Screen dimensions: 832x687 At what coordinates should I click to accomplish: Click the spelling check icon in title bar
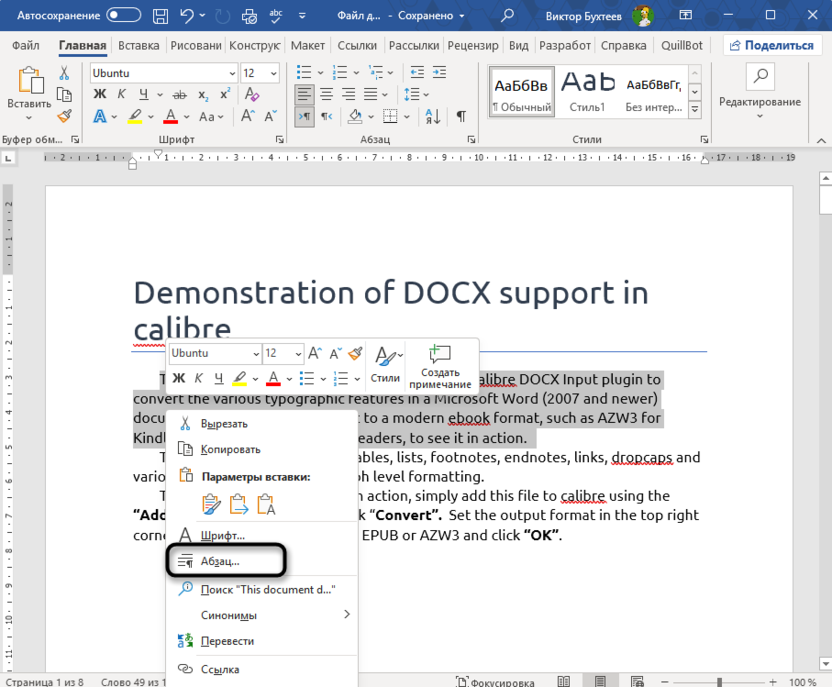pyautogui.click(x=278, y=16)
